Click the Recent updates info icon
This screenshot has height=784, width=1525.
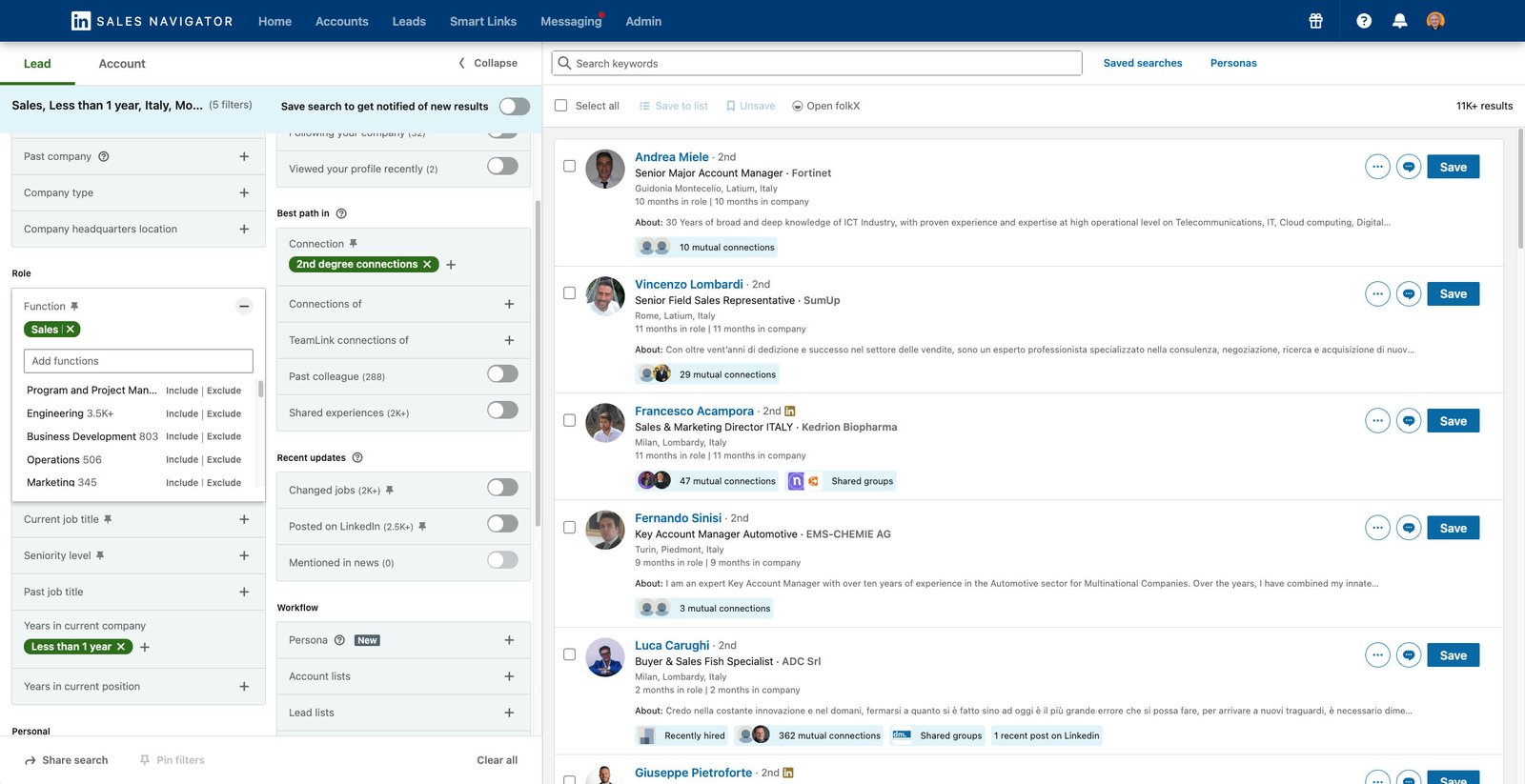point(357,458)
